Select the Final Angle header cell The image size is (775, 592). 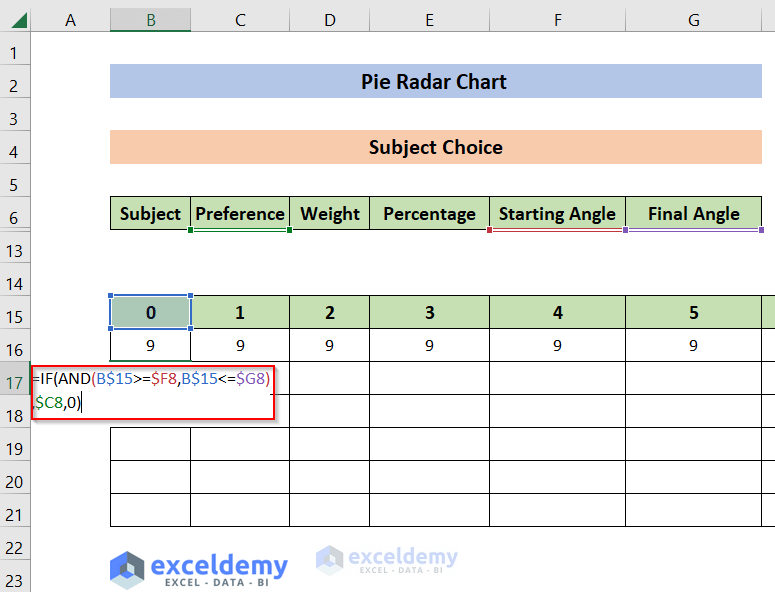coord(694,214)
